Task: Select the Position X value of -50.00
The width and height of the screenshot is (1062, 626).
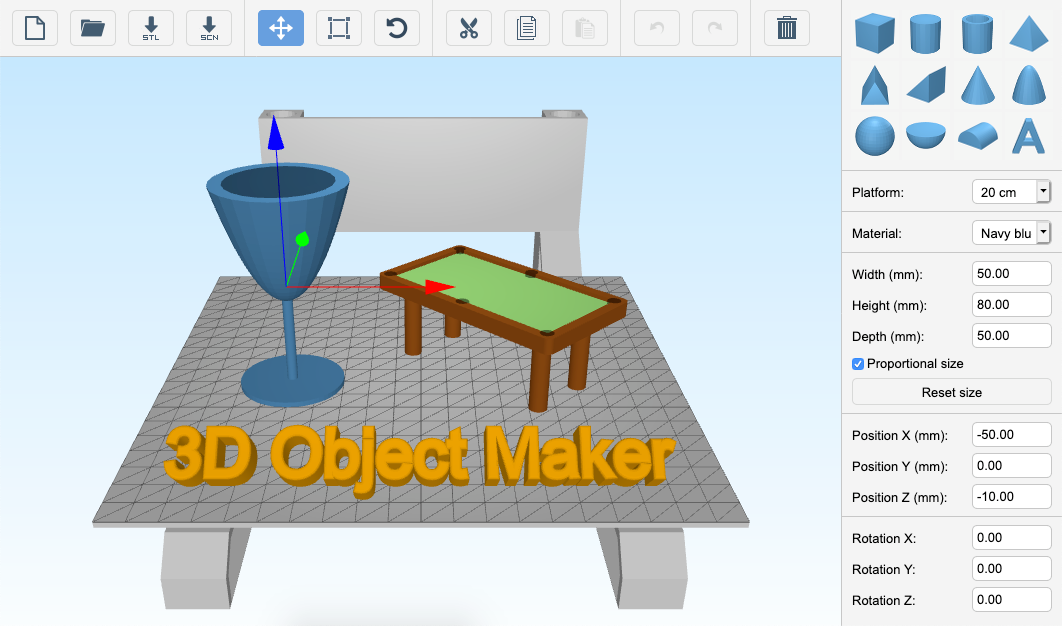Action: click(x=1011, y=434)
